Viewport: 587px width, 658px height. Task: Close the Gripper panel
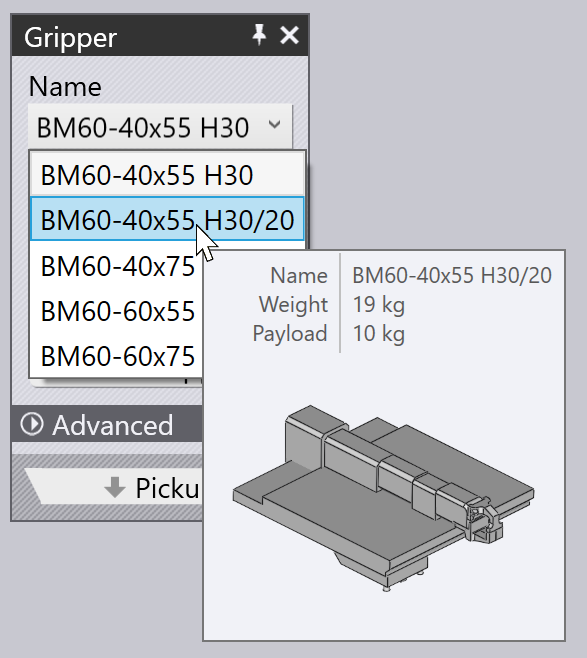click(x=290, y=35)
